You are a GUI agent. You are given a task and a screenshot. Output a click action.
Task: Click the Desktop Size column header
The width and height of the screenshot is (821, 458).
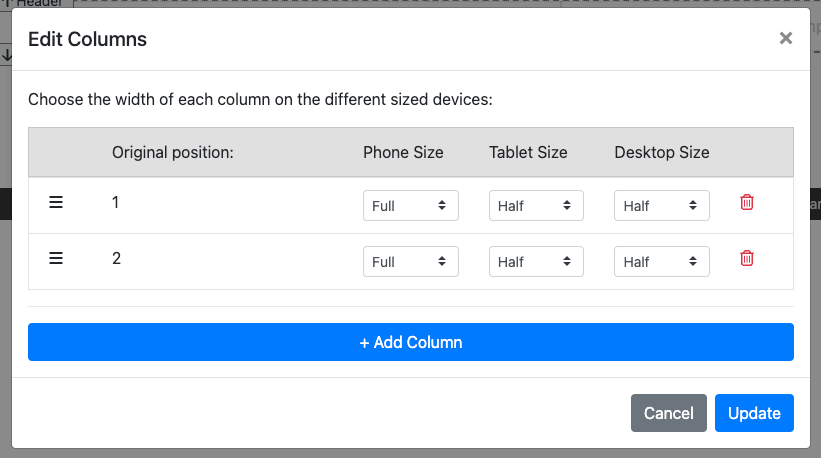(x=661, y=153)
